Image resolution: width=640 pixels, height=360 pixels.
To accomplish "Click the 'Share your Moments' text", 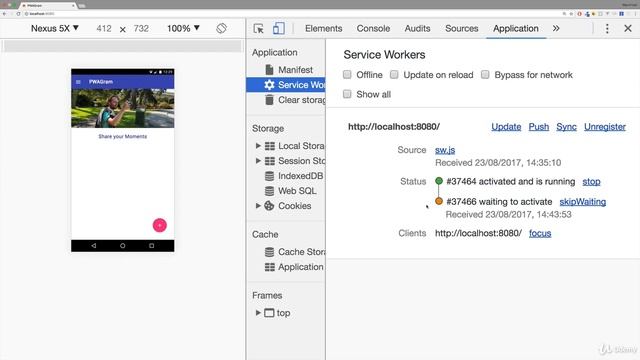I will [122, 136].
